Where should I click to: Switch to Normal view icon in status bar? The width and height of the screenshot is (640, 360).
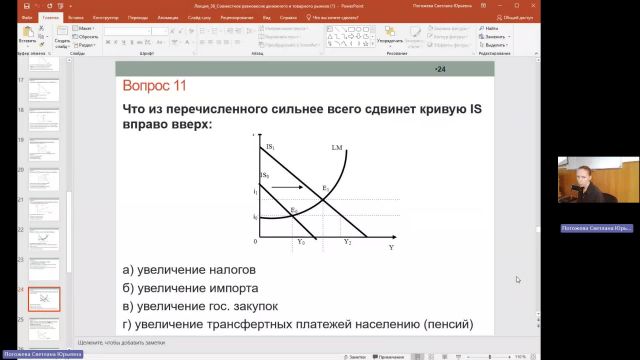(417, 357)
